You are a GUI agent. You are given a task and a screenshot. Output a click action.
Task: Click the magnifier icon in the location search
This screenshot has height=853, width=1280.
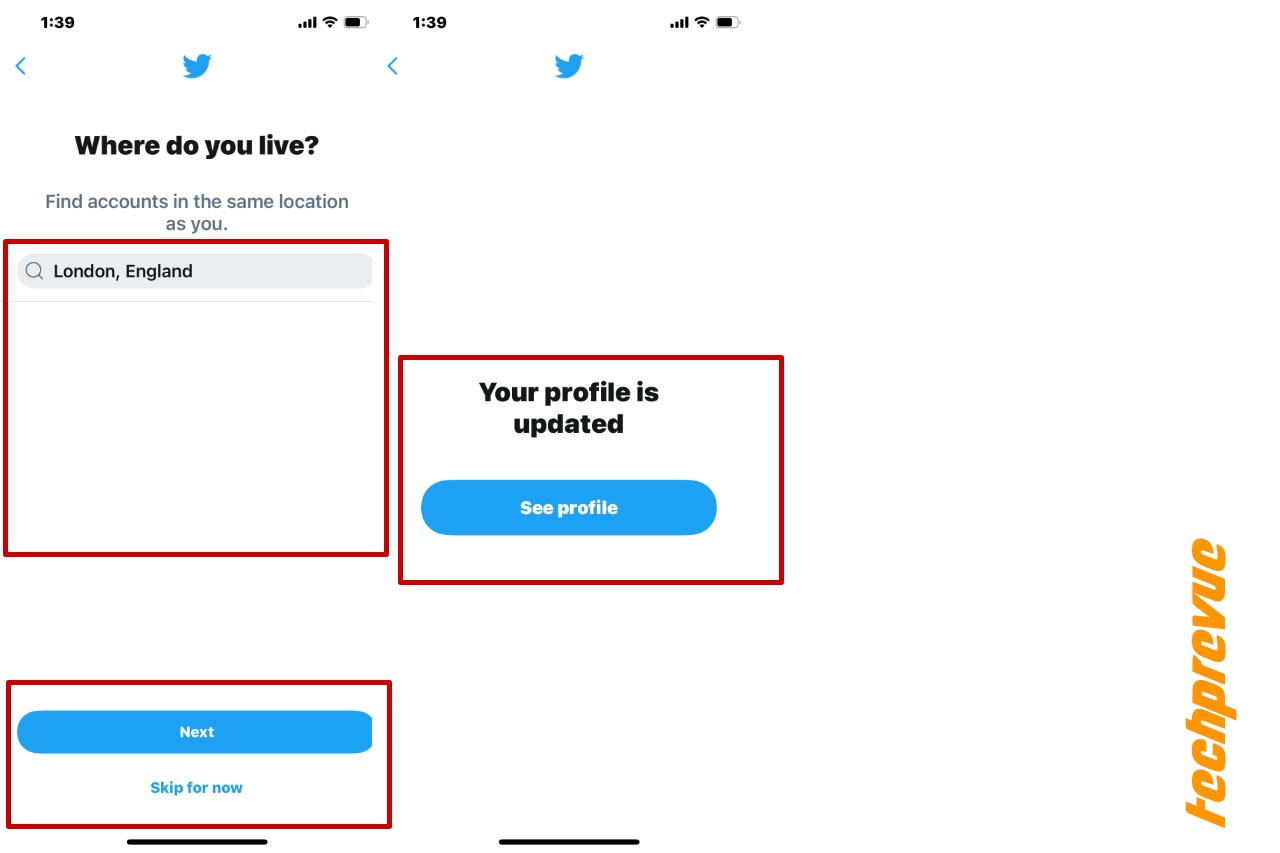point(35,271)
